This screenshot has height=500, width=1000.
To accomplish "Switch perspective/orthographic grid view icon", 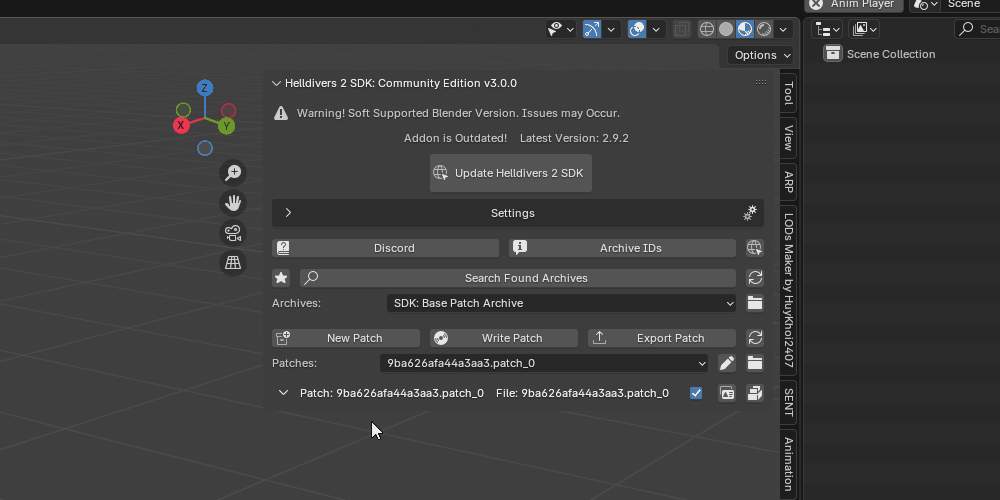I will (x=233, y=263).
